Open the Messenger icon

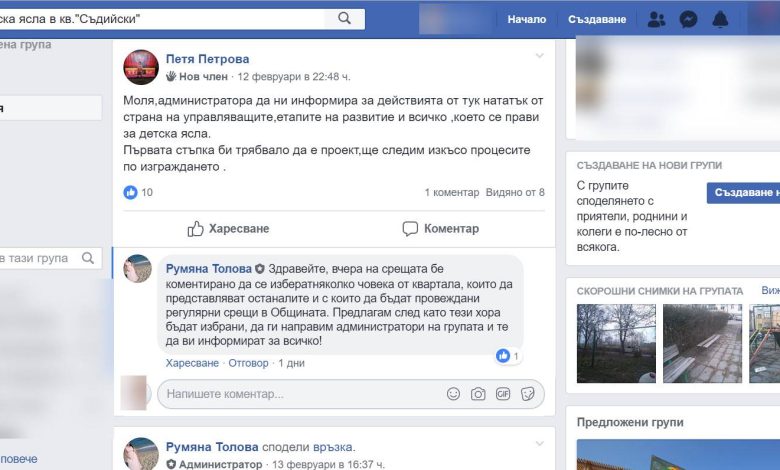688,19
